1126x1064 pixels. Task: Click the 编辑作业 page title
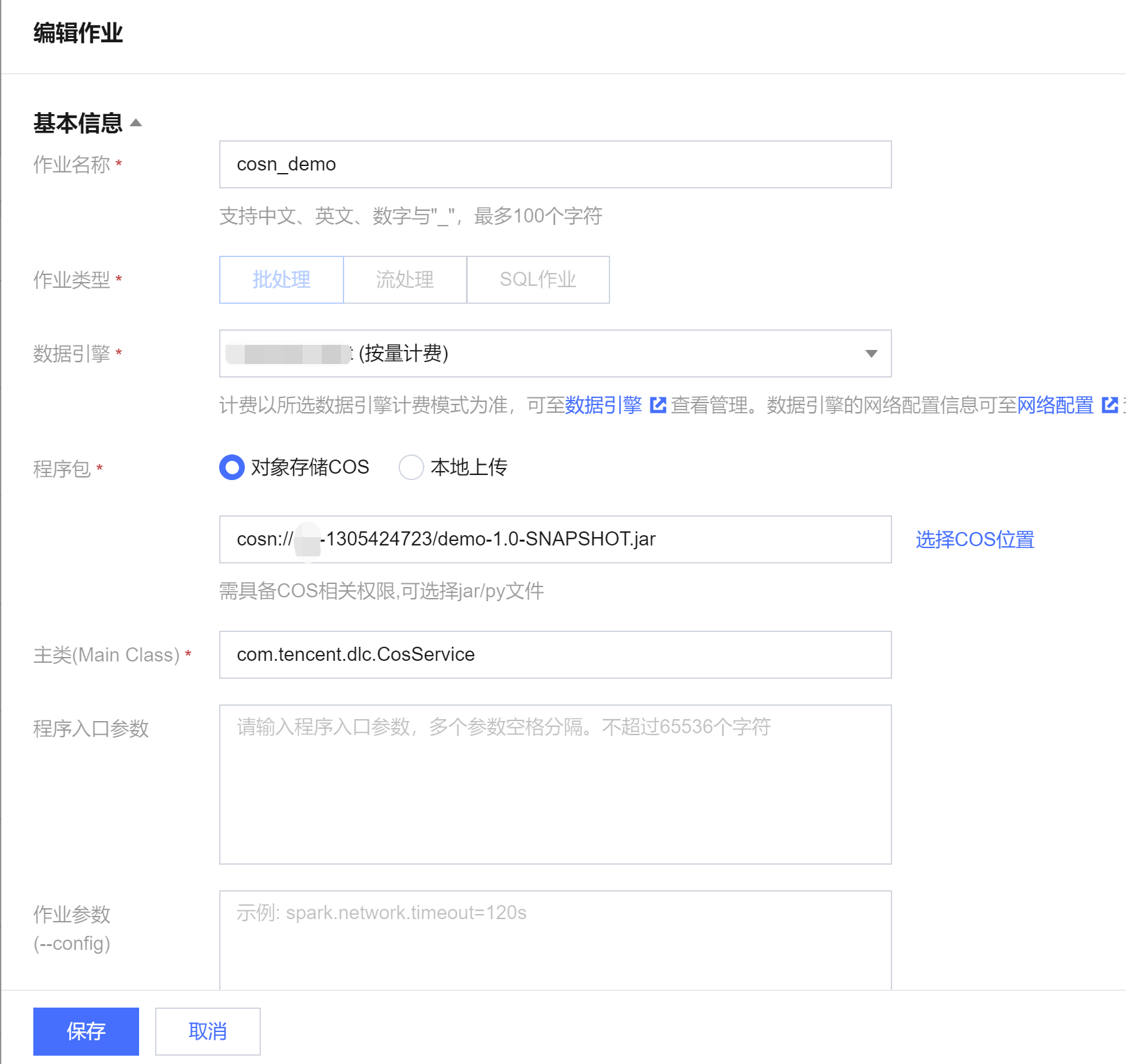(x=78, y=33)
